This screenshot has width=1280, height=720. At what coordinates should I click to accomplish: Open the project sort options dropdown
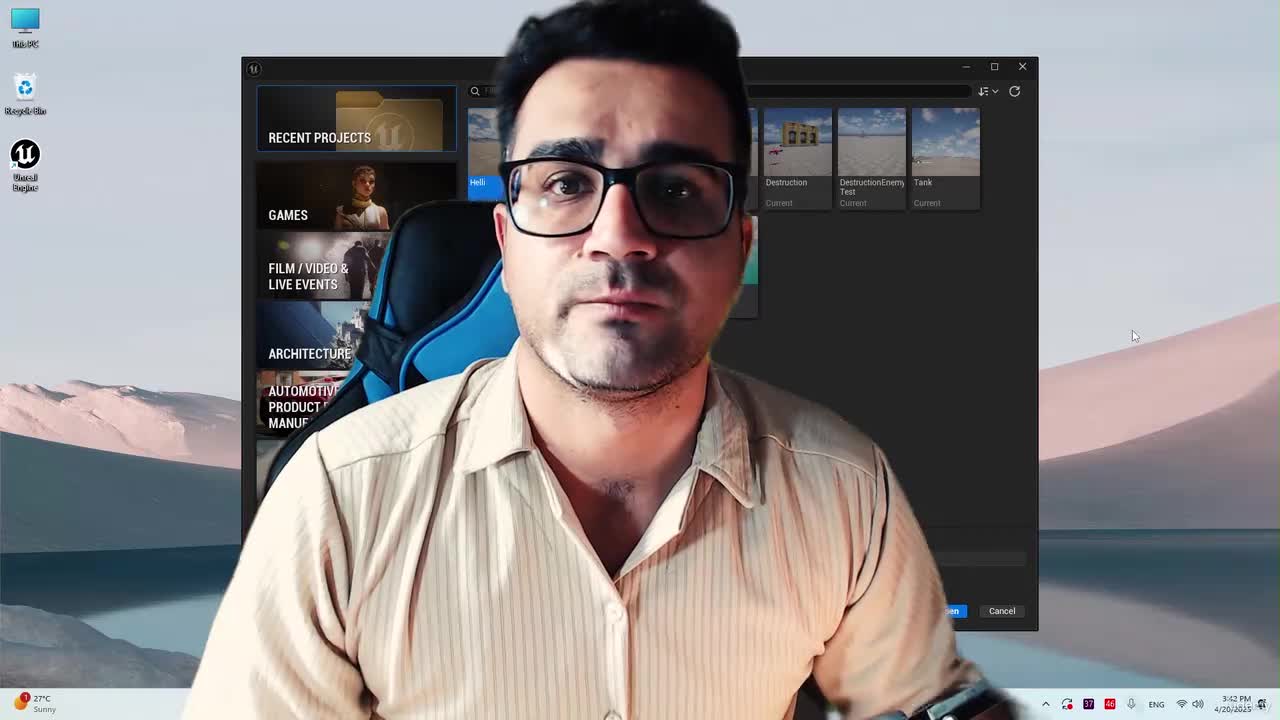(988, 91)
